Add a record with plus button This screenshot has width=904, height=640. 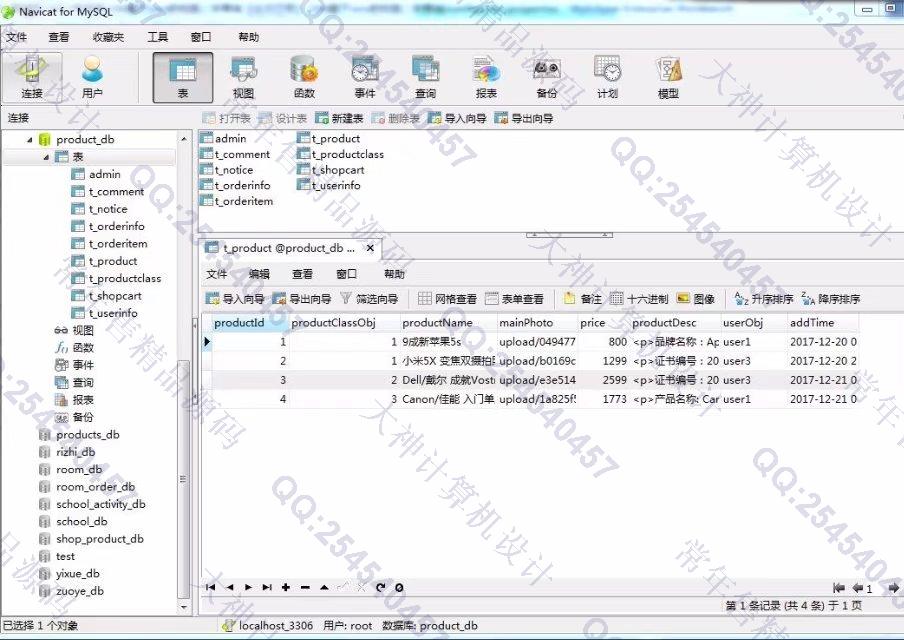tap(286, 588)
